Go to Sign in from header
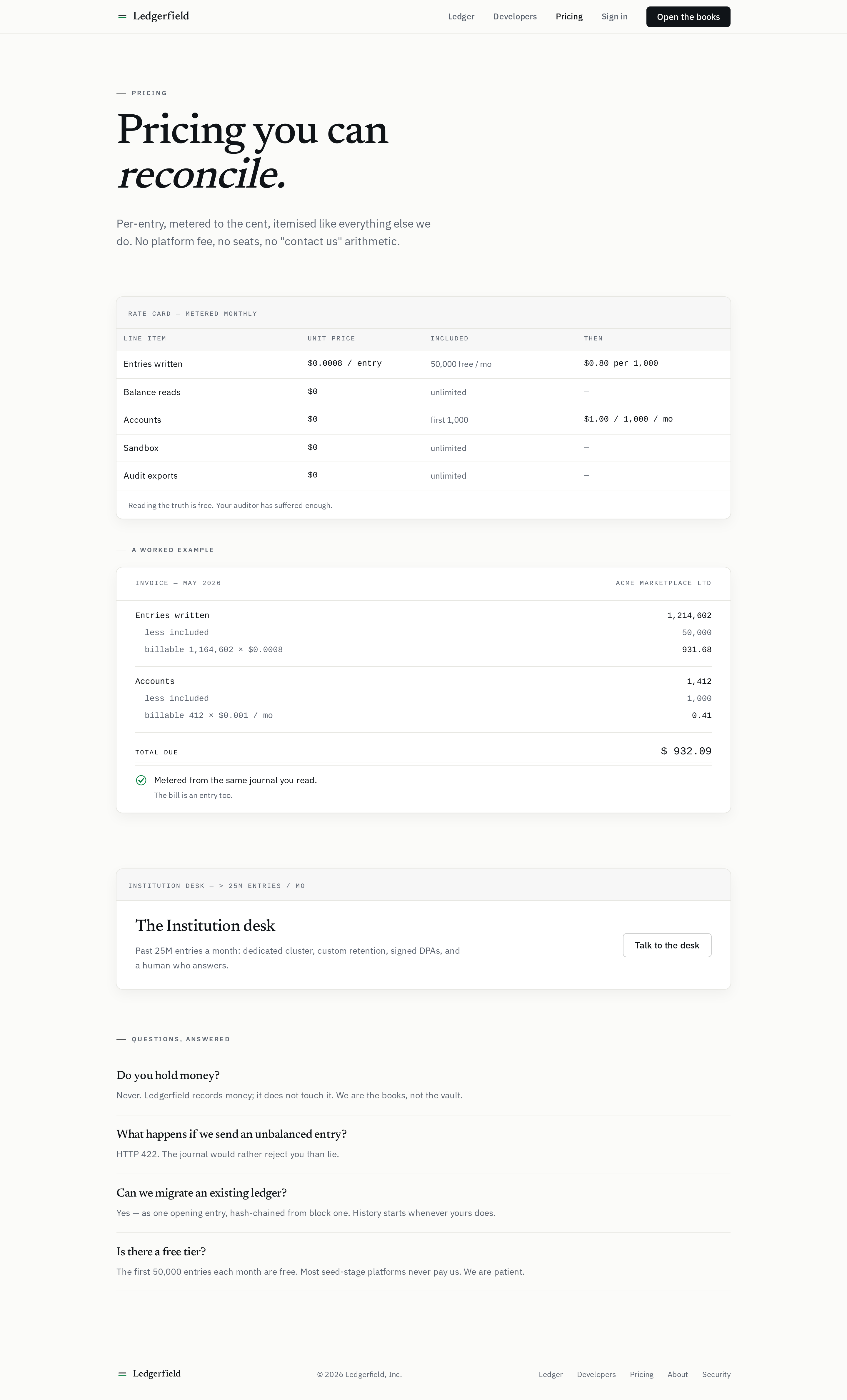The image size is (847, 1400). pos(614,16)
